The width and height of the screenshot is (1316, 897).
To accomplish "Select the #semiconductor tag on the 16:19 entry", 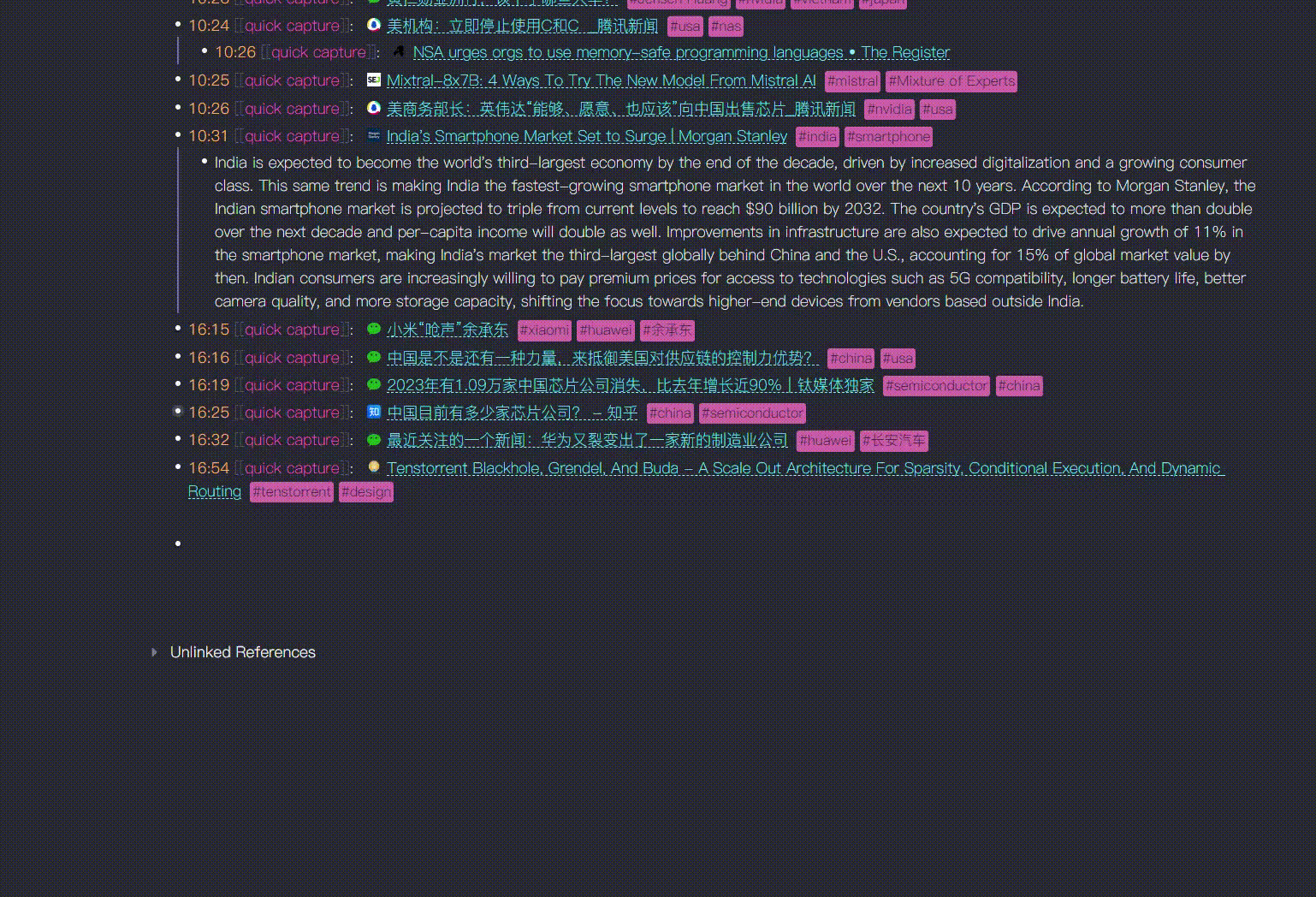I will coord(936,386).
